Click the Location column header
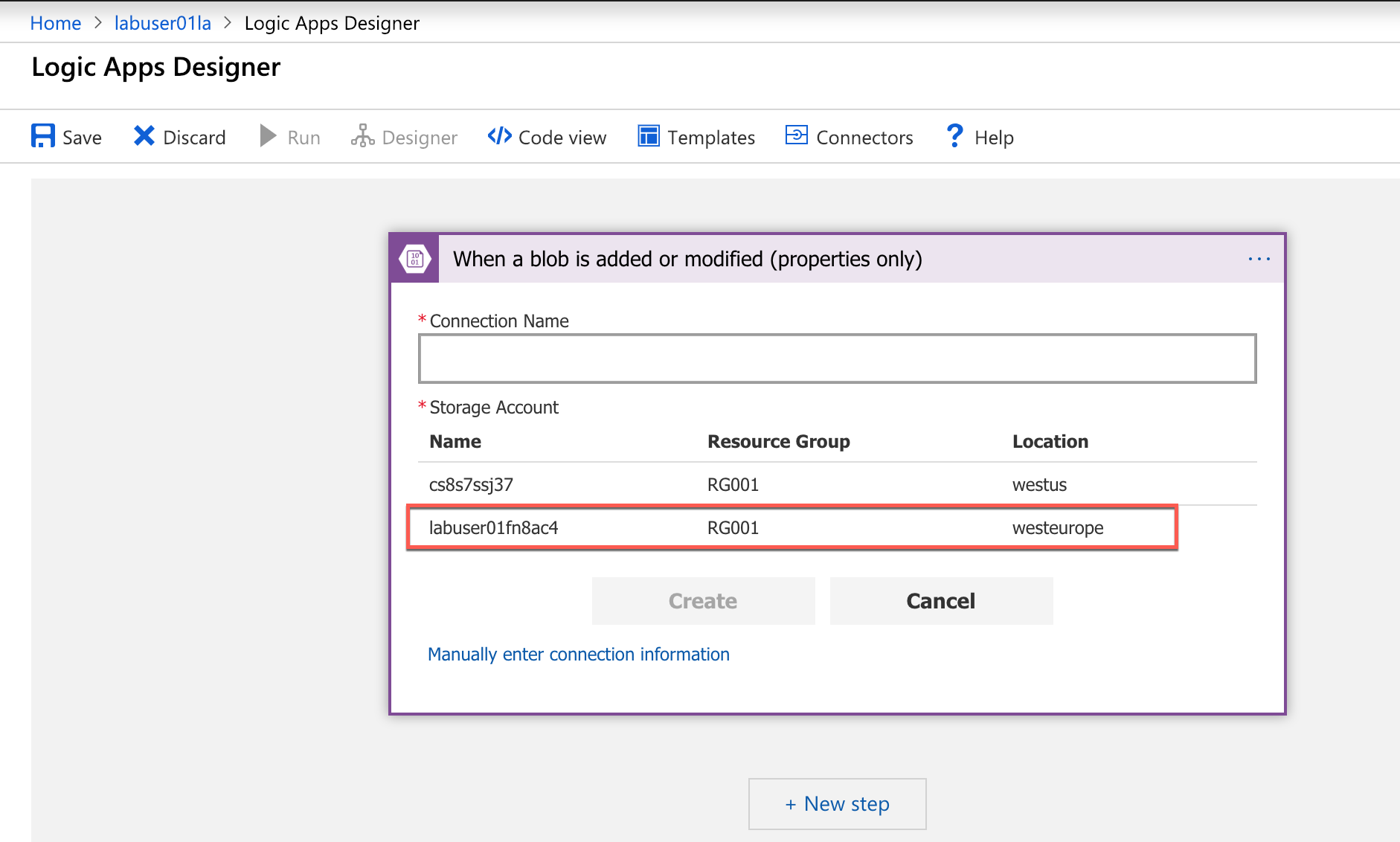The width and height of the screenshot is (1400, 842). [x=1050, y=442]
